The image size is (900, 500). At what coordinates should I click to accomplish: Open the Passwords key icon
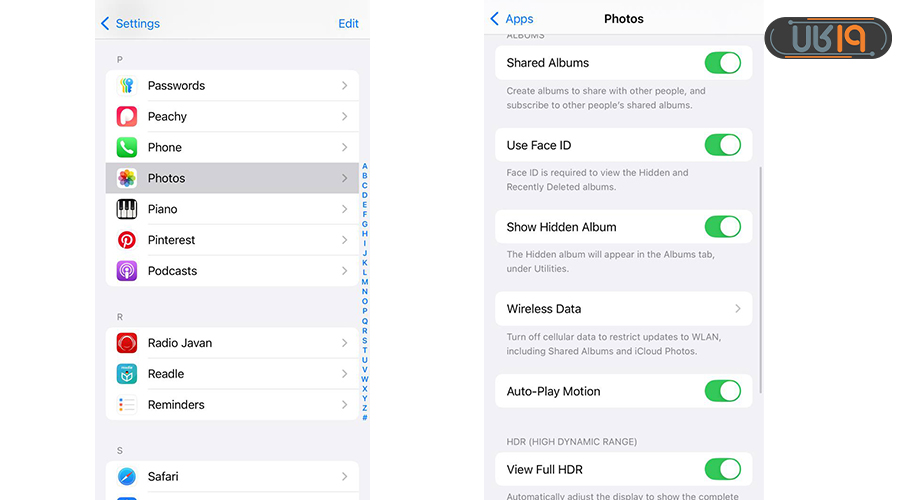[x=127, y=86]
